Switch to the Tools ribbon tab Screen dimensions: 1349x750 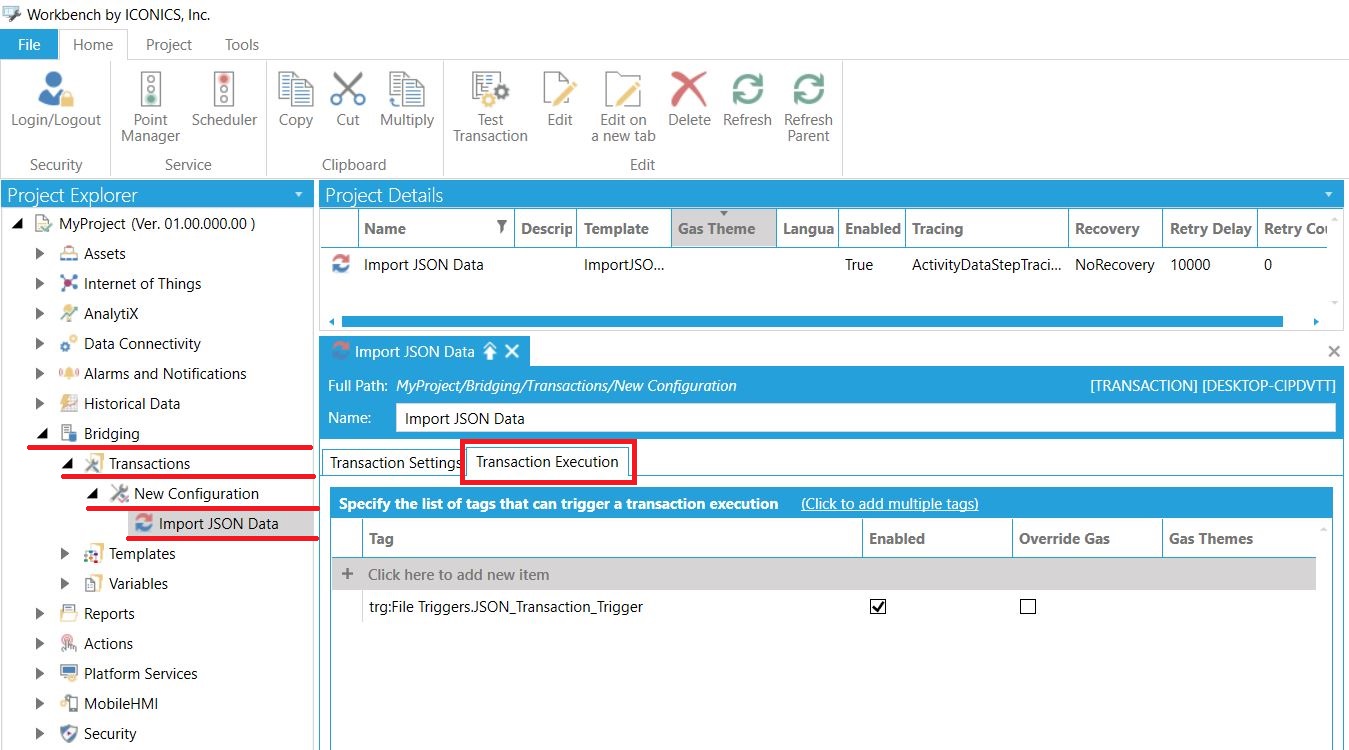coord(242,44)
